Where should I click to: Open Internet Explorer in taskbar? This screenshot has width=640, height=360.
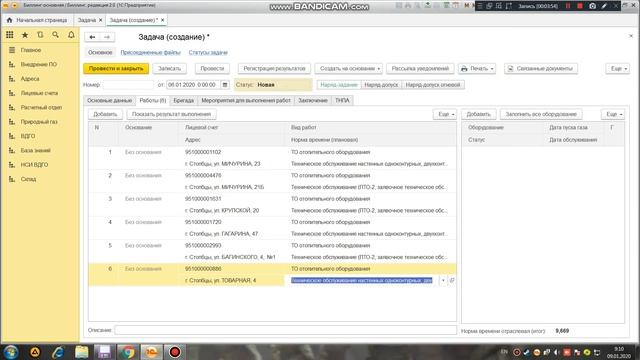[58, 352]
